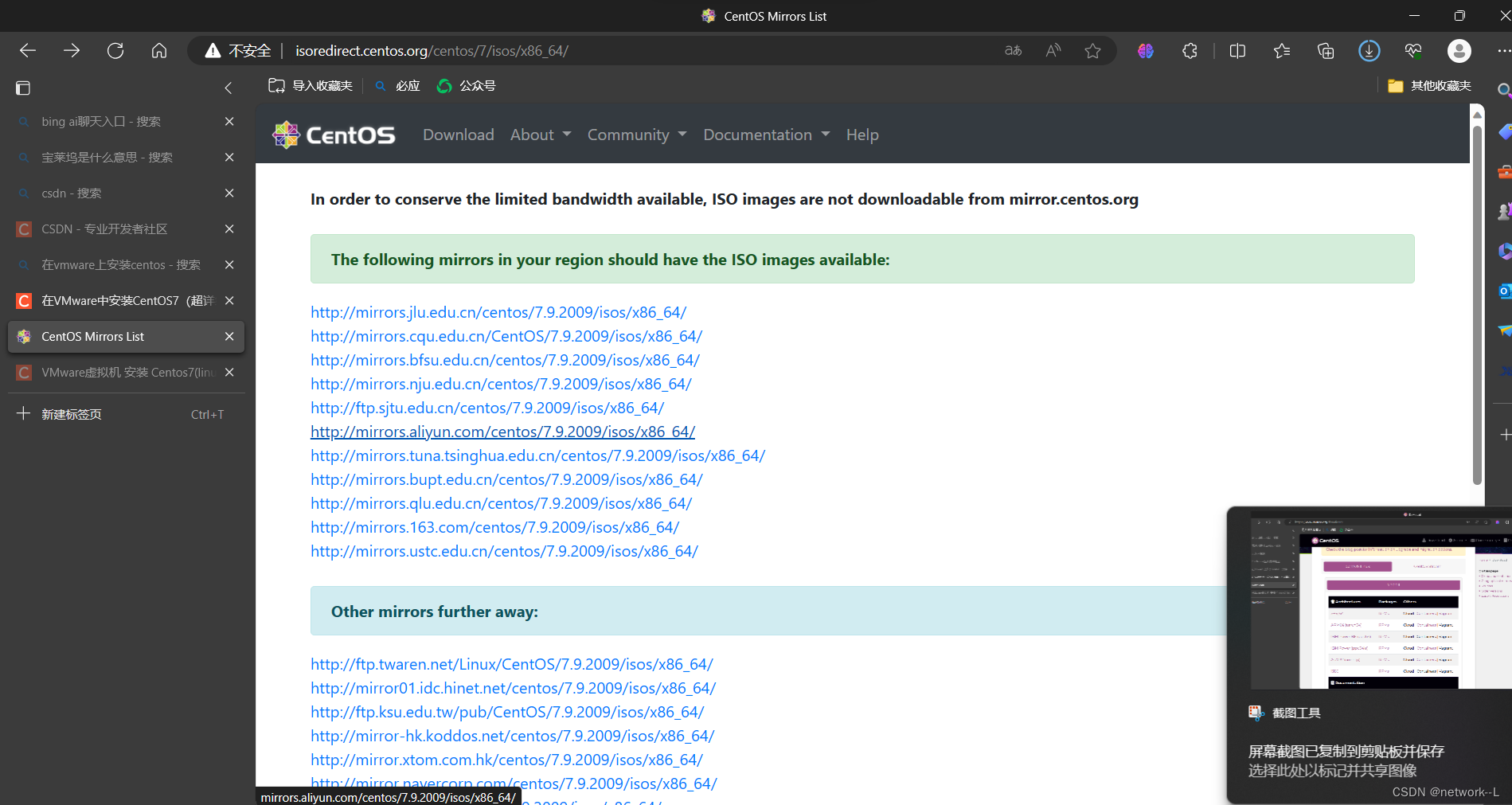
Task: Open mirror01.idc.hinet.net mirror link
Action: coord(514,689)
